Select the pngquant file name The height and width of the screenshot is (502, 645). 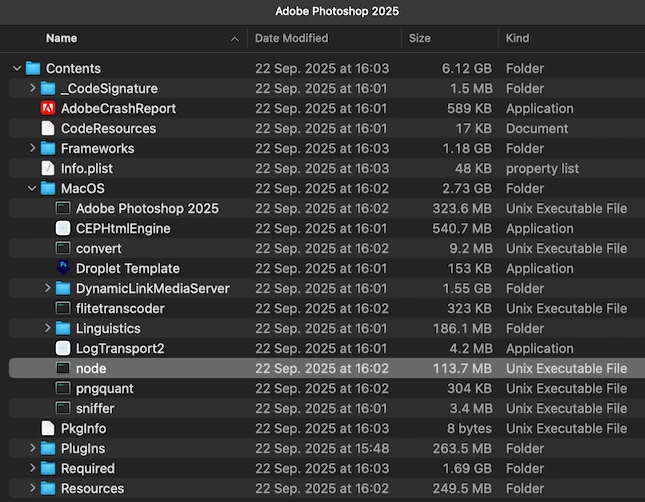(104, 389)
